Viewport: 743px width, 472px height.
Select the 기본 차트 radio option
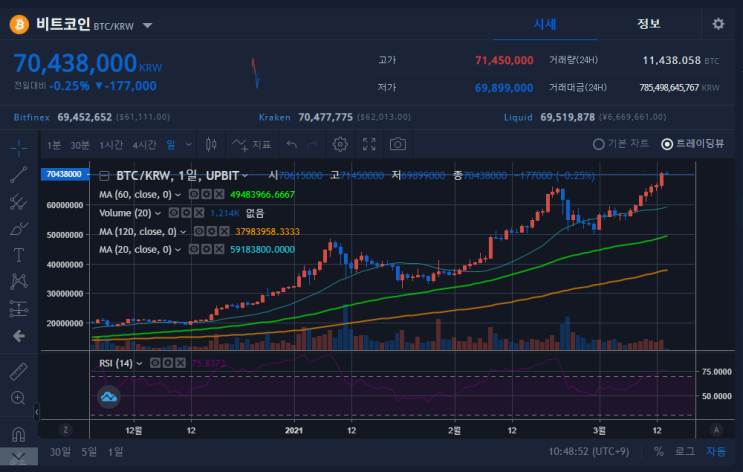pyautogui.click(x=621, y=144)
